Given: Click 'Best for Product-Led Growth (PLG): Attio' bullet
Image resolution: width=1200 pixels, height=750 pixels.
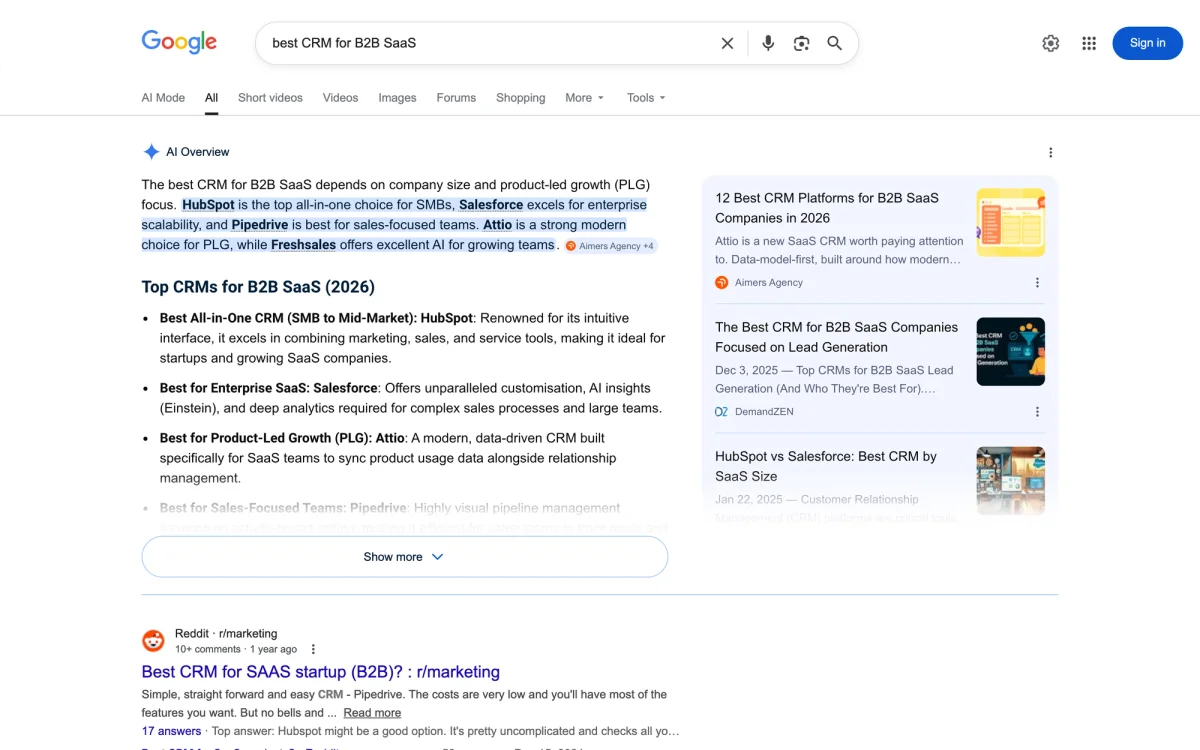Looking at the screenshot, I should click(x=282, y=438).
